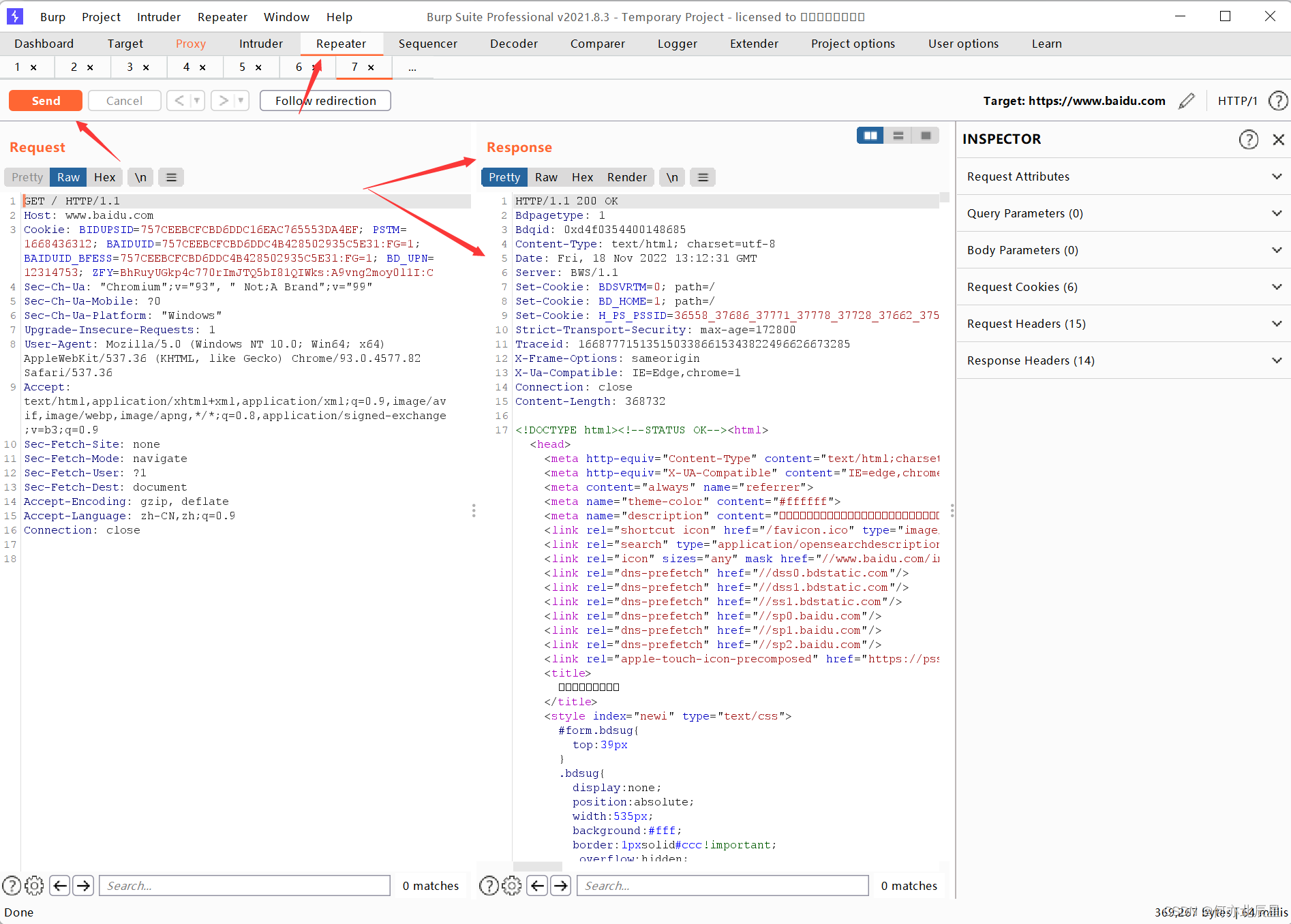Click the Send button
The image size is (1291, 924).
[46, 101]
